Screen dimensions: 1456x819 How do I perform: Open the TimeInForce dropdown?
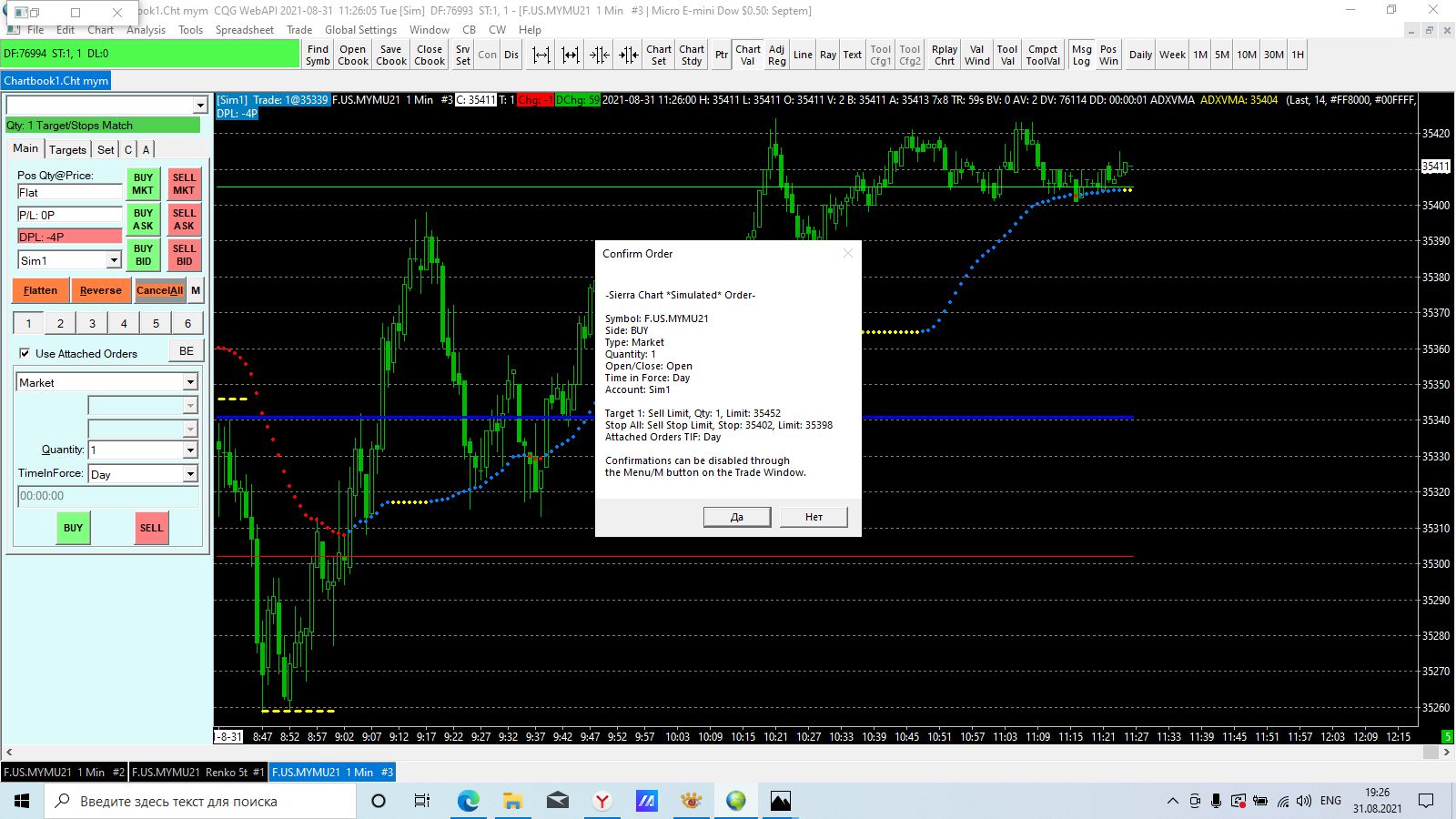[190, 474]
